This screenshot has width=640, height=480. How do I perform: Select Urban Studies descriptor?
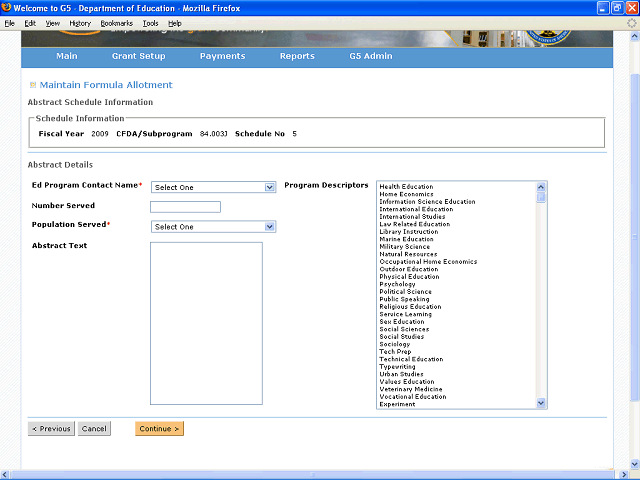point(401,374)
